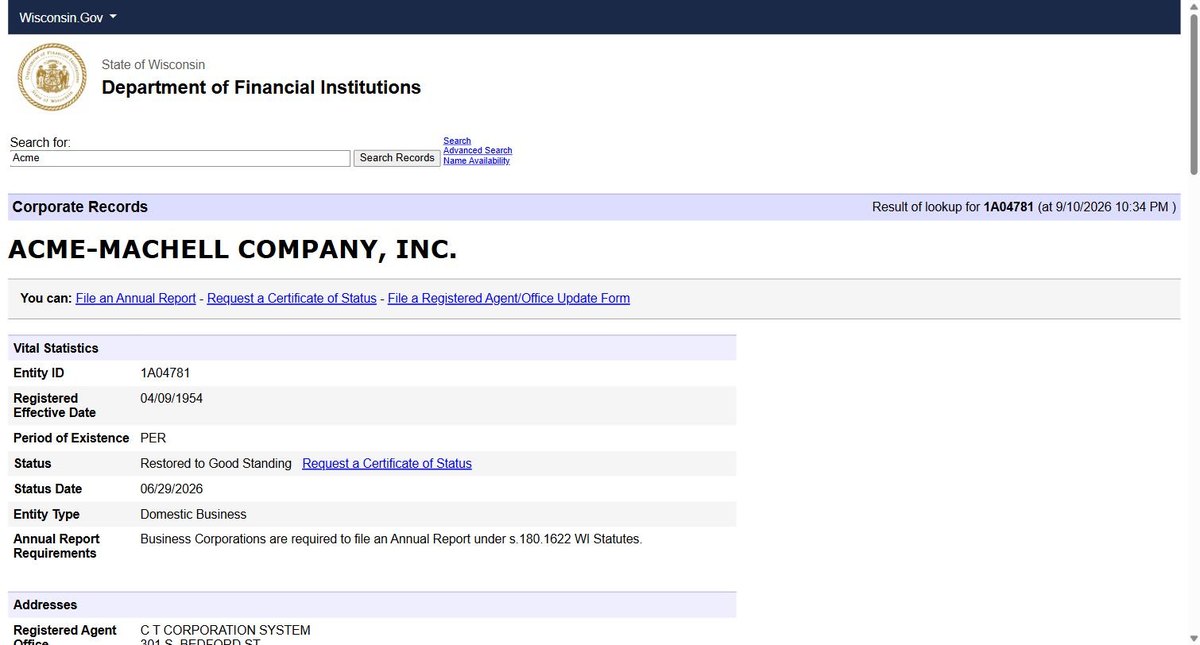This screenshot has height=645, width=1200.
Task: Click the Vital Statistics section header
Action: pos(372,348)
